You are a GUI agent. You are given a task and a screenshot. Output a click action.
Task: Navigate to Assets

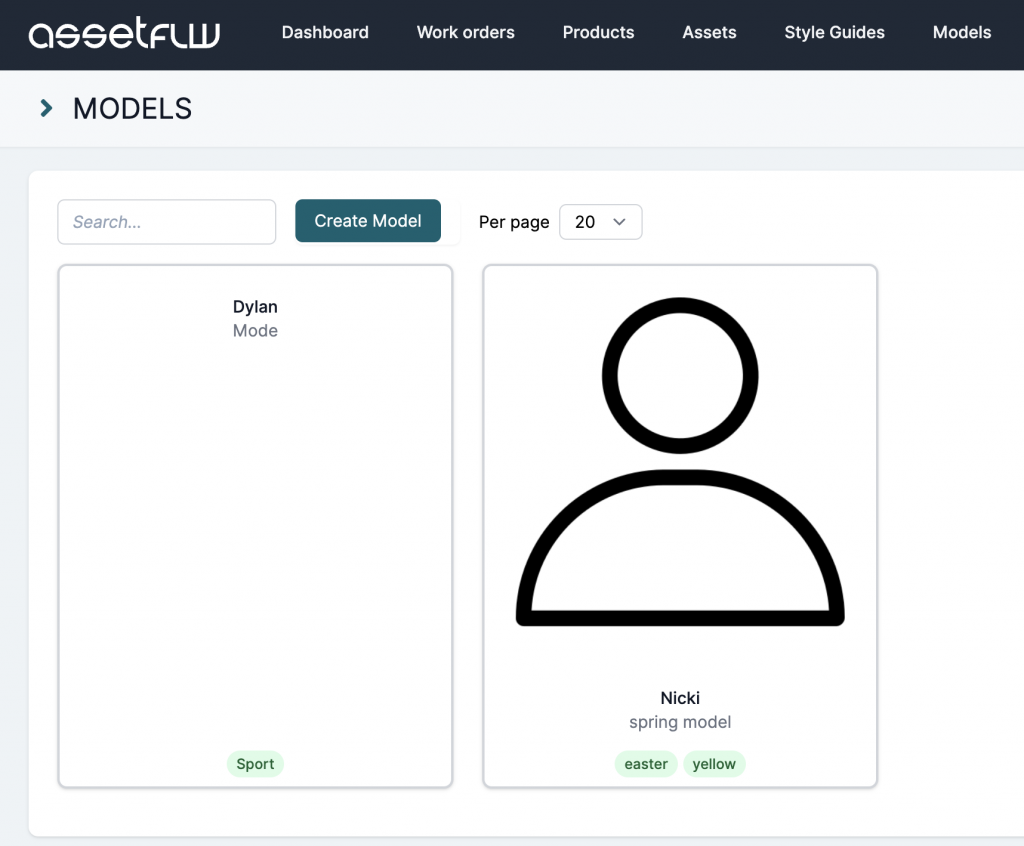[x=709, y=33]
